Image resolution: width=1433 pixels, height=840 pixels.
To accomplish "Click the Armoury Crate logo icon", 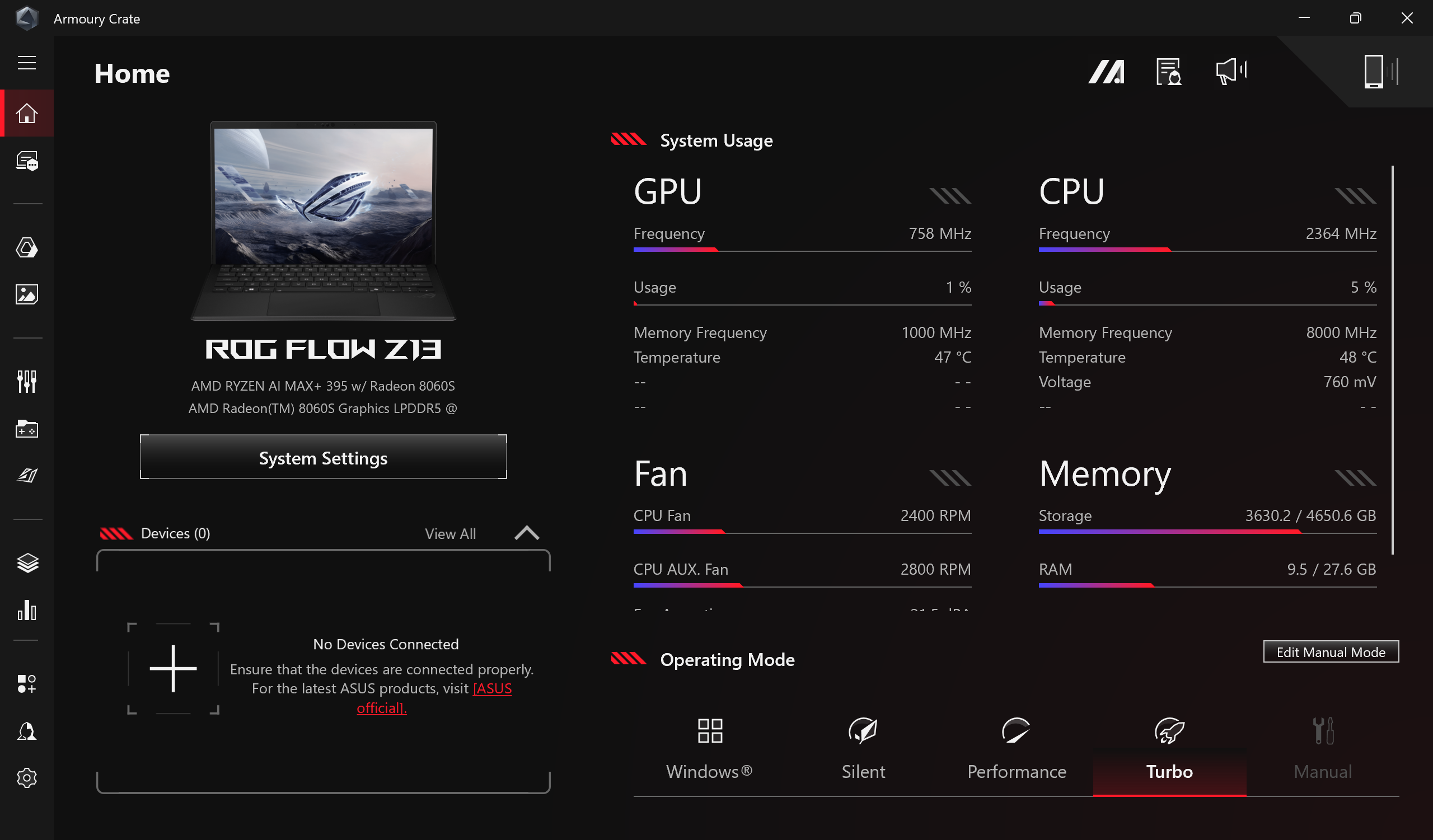I will click(x=27, y=18).
